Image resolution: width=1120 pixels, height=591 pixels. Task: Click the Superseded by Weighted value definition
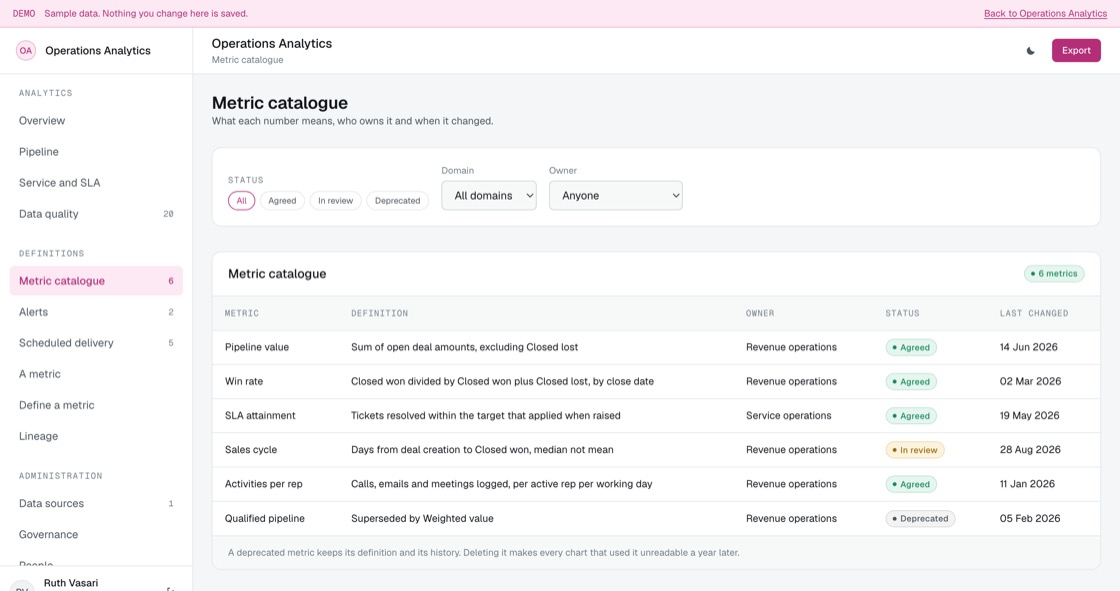pyautogui.click(x=422, y=519)
